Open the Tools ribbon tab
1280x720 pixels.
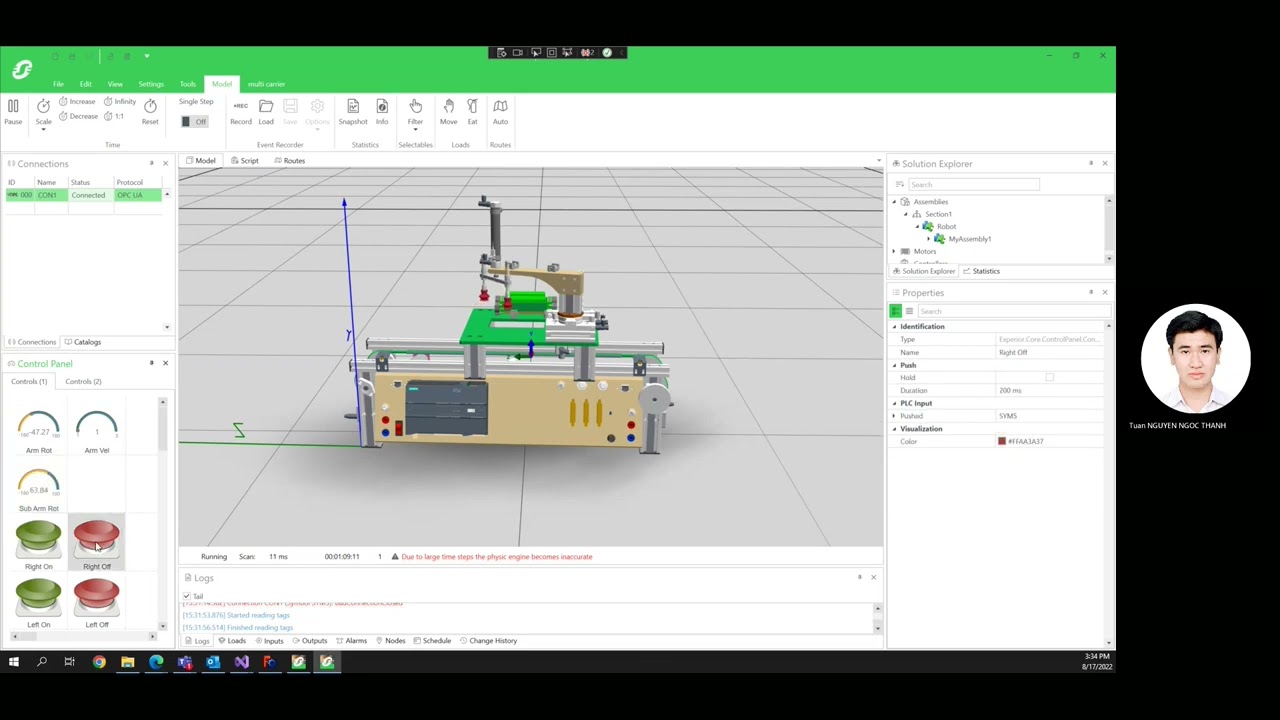coord(188,84)
